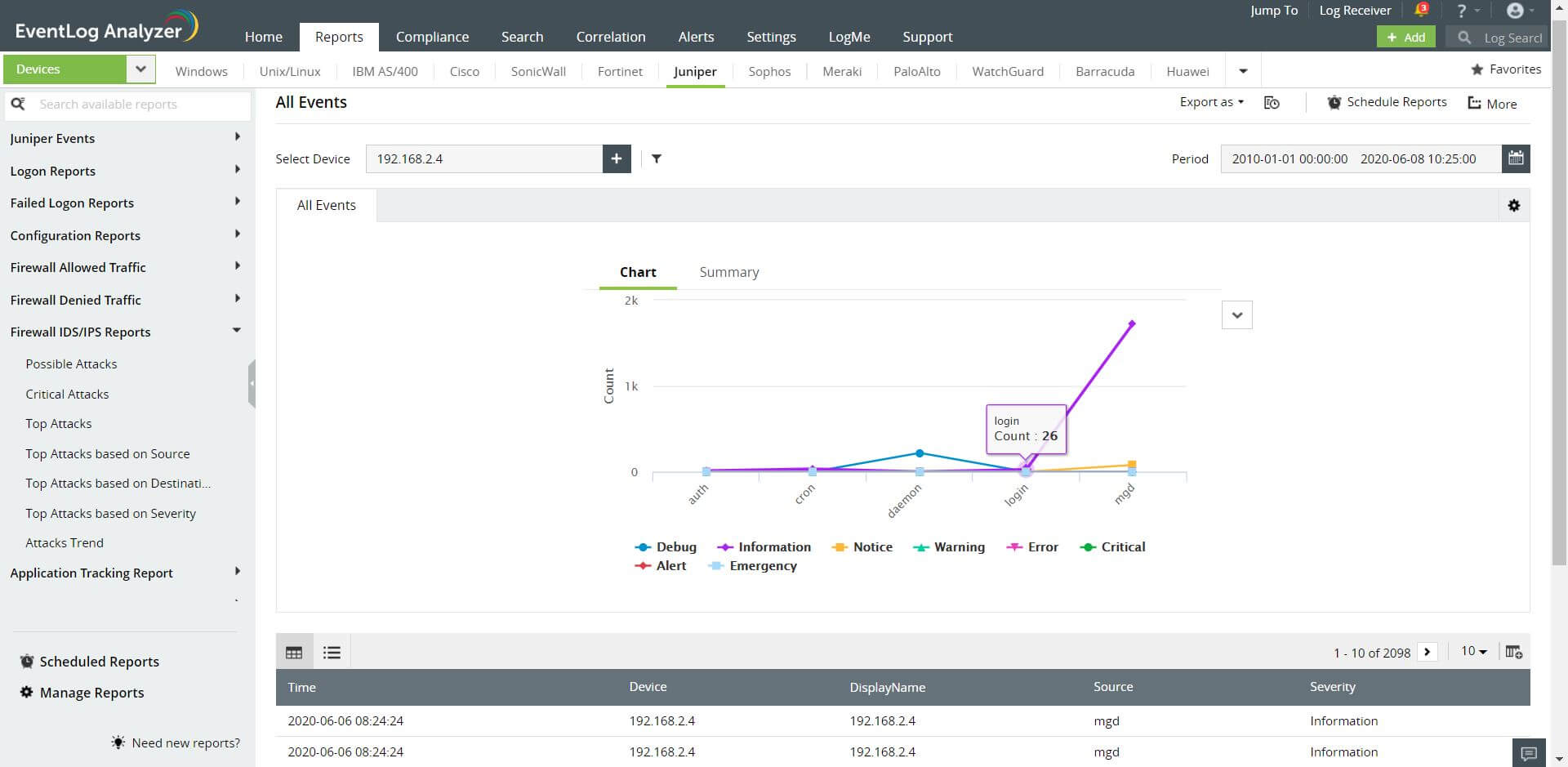This screenshot has height=767, width=1568.
Task: Toggle the Notice series in legend
Action: tap(862, 547)
